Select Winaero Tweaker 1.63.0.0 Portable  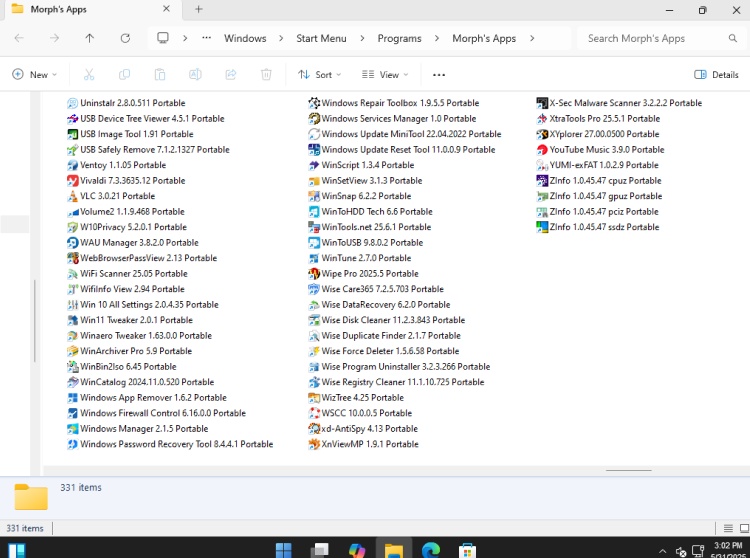(139, 336)
